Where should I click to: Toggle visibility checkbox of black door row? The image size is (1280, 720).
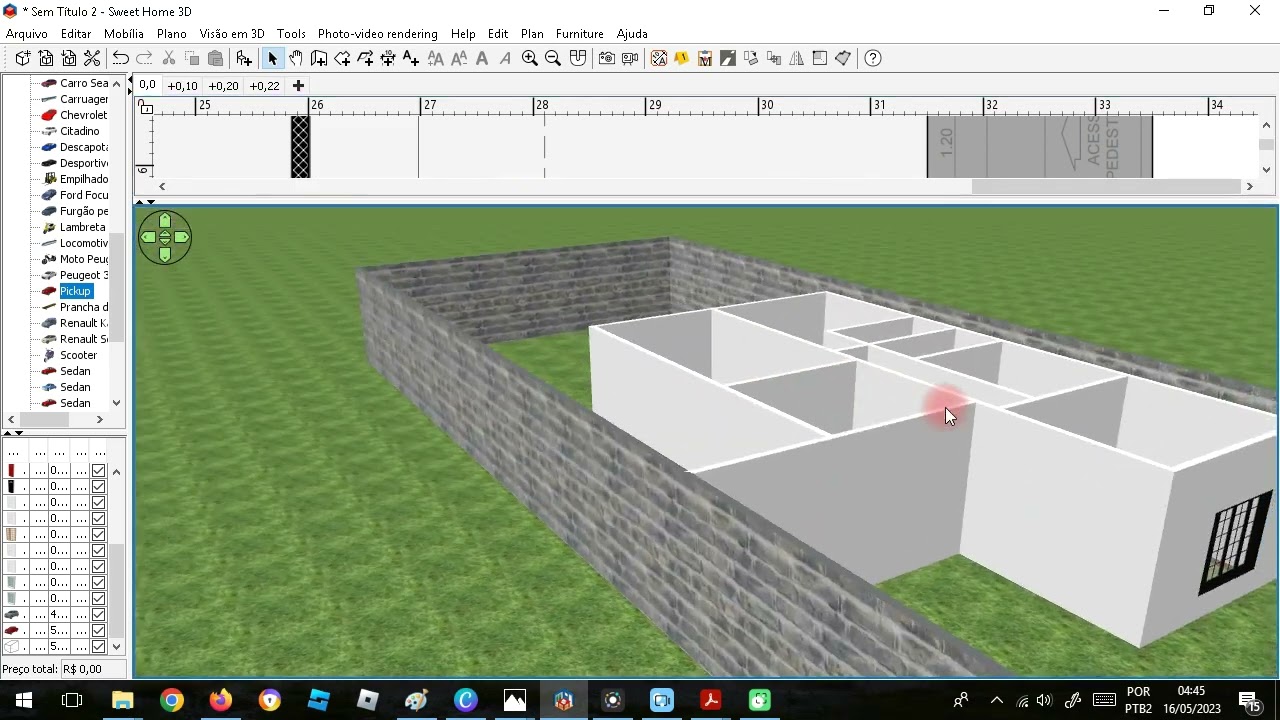click(99, 487)
